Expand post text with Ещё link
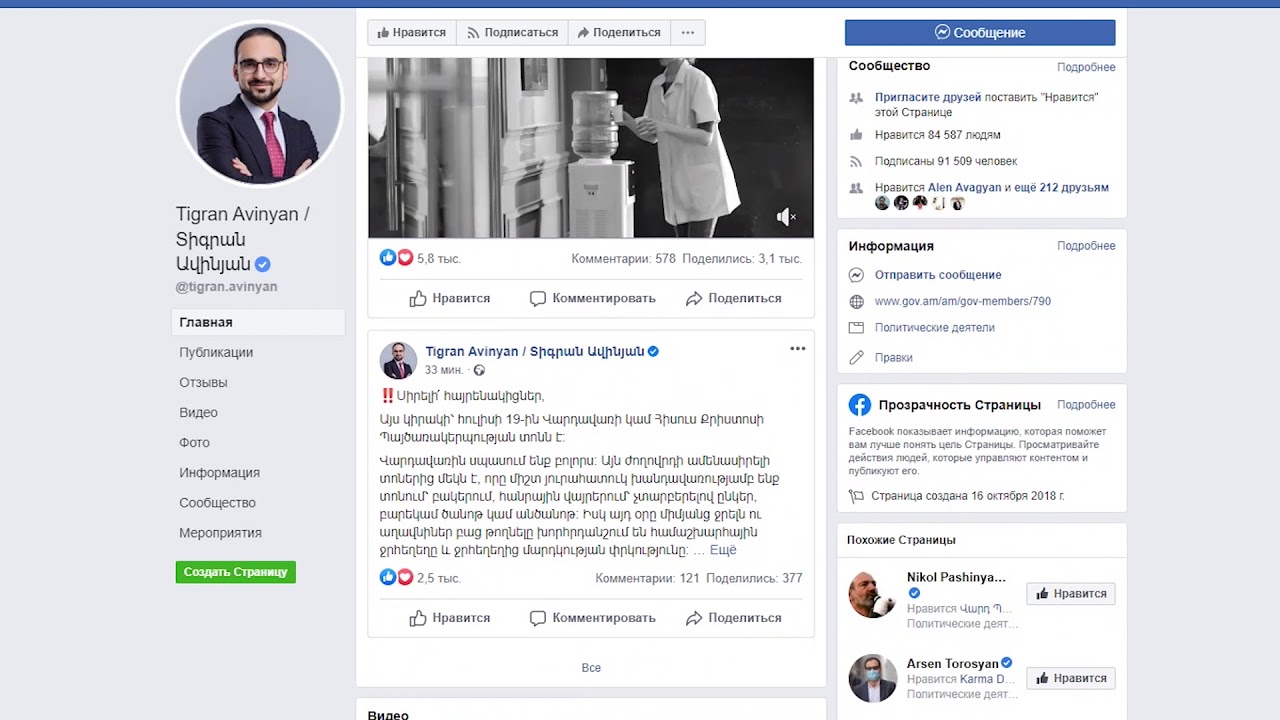Viewport: 1280px width, 720px height. pyautogui.click(x=722, y=550)
